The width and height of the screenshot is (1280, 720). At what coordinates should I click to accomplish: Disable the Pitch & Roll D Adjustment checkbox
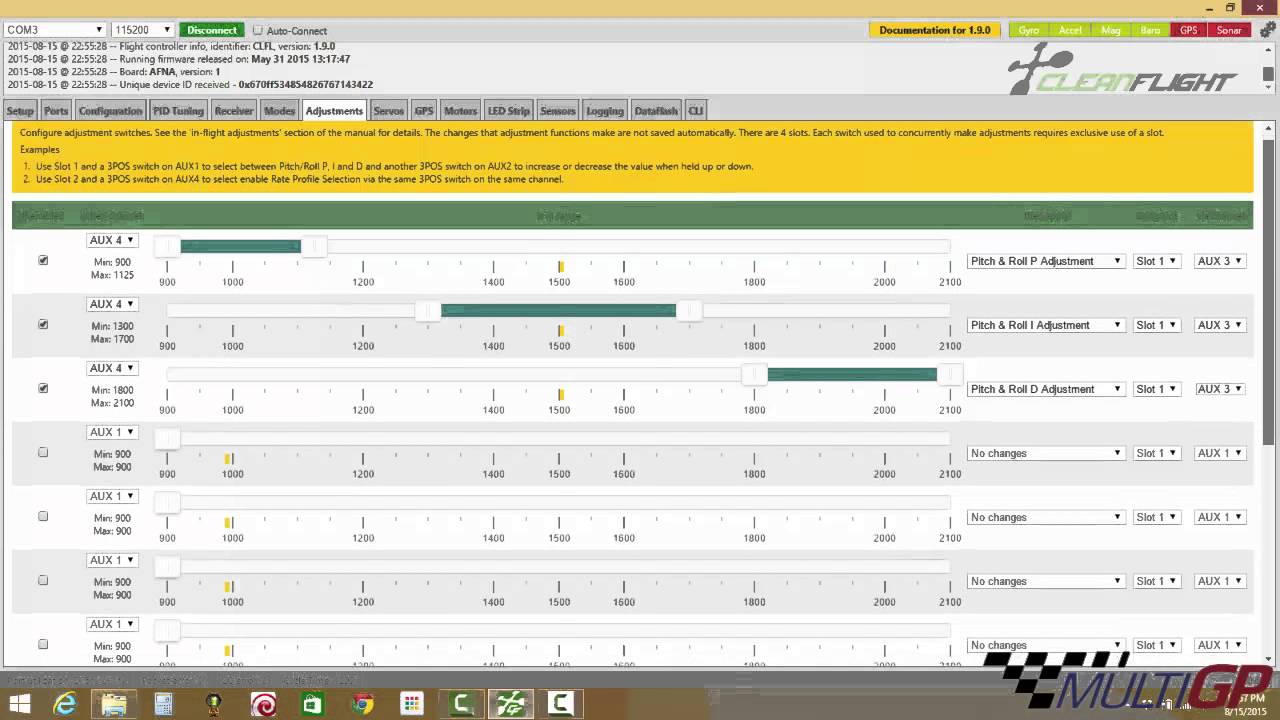point(43,388)
